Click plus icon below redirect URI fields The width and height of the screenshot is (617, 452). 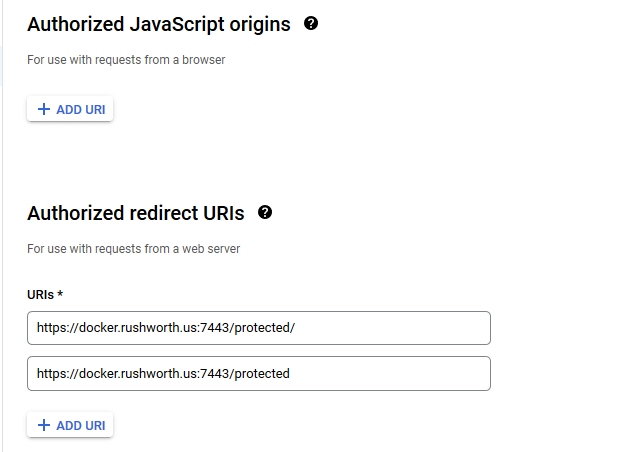click(44, 425)
